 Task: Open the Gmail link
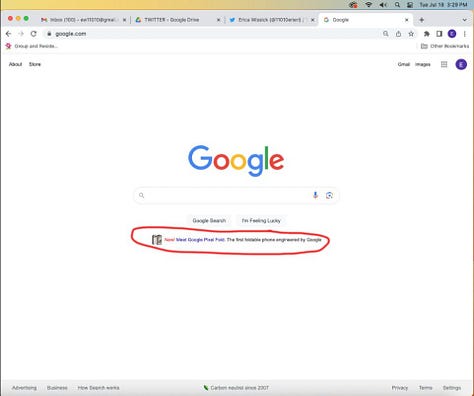click(x=403, y=64)
